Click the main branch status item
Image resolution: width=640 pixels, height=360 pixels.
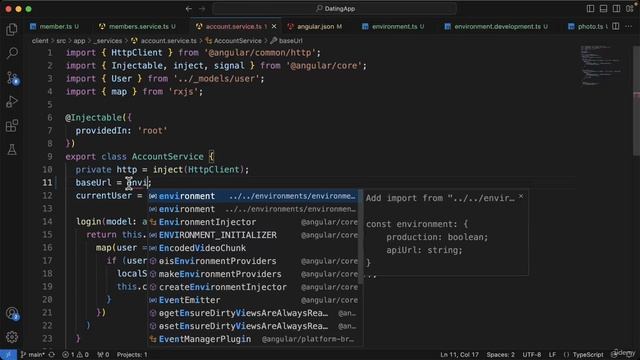point(33,355)
